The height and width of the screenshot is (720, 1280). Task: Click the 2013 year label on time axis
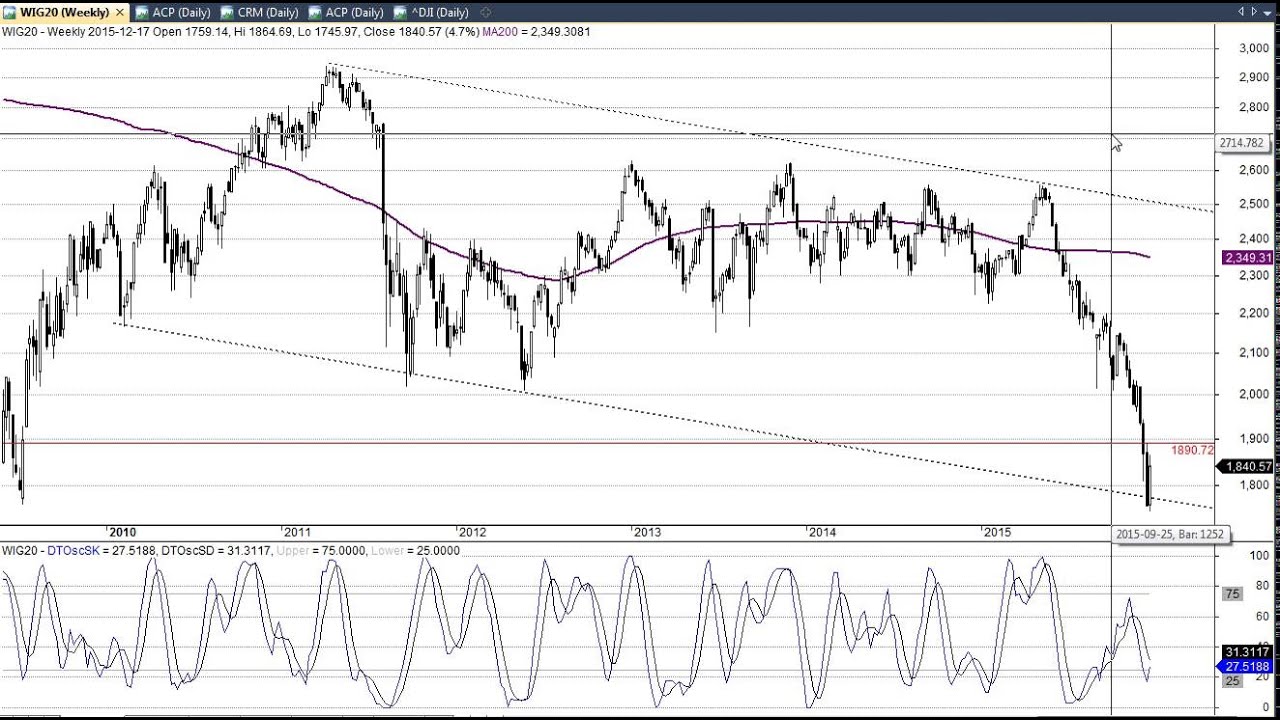click(647, 533)
